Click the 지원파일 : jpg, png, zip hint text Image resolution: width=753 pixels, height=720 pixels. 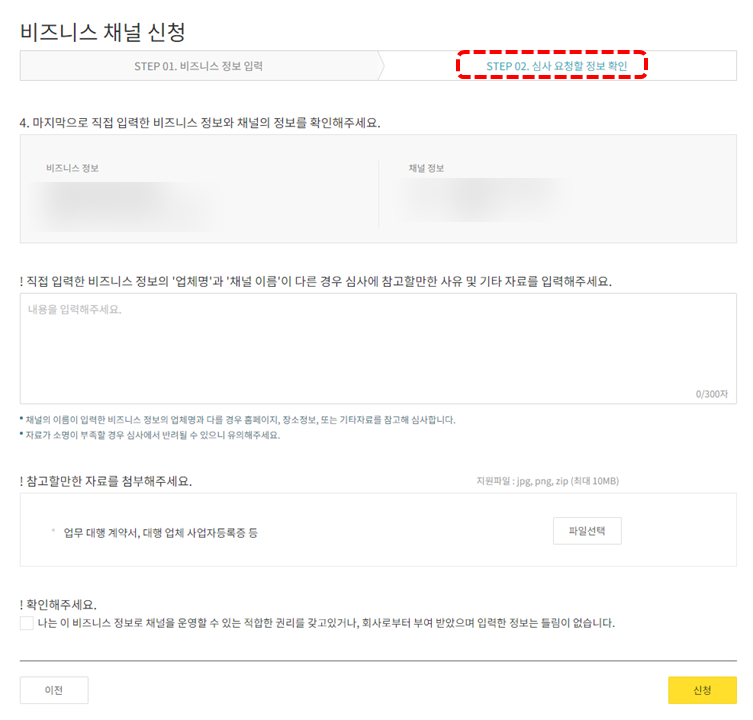[547, 481]
